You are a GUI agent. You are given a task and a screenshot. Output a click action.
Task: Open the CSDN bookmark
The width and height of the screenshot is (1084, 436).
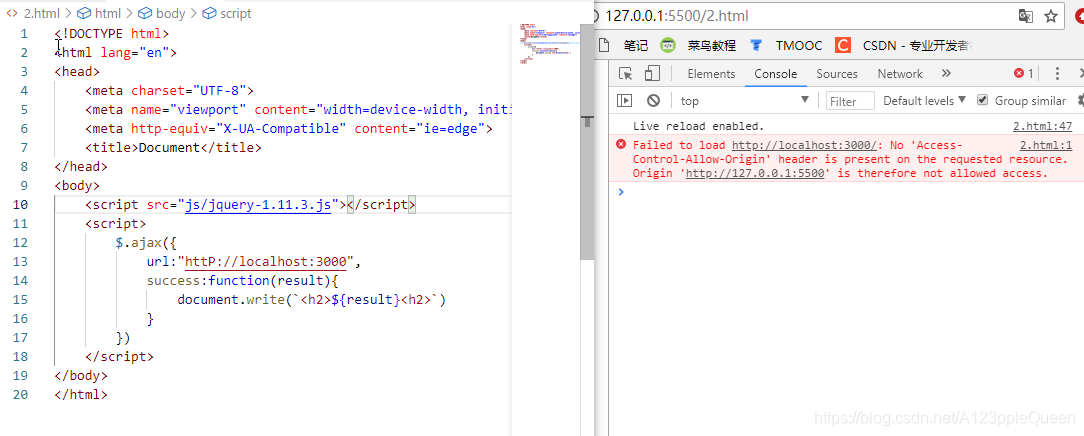click(904, 46)
